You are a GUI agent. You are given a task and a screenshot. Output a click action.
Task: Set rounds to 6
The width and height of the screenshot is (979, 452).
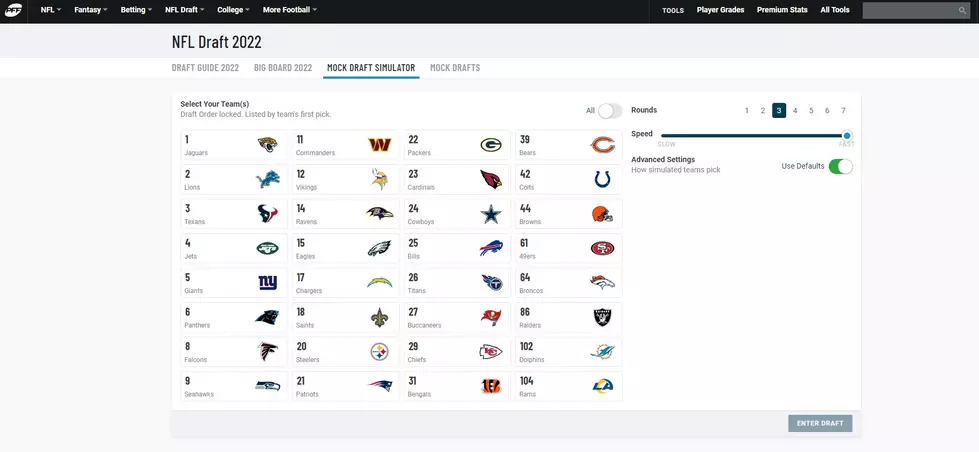[x=827, y=111]
